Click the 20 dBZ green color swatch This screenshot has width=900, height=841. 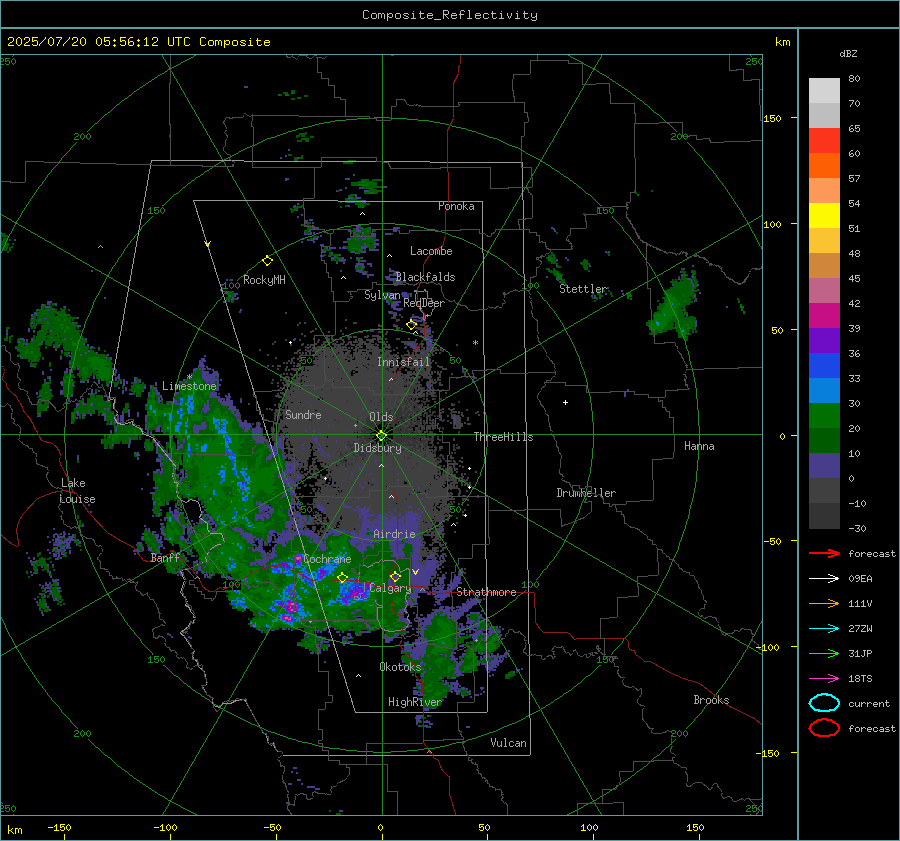coord(824,440)
